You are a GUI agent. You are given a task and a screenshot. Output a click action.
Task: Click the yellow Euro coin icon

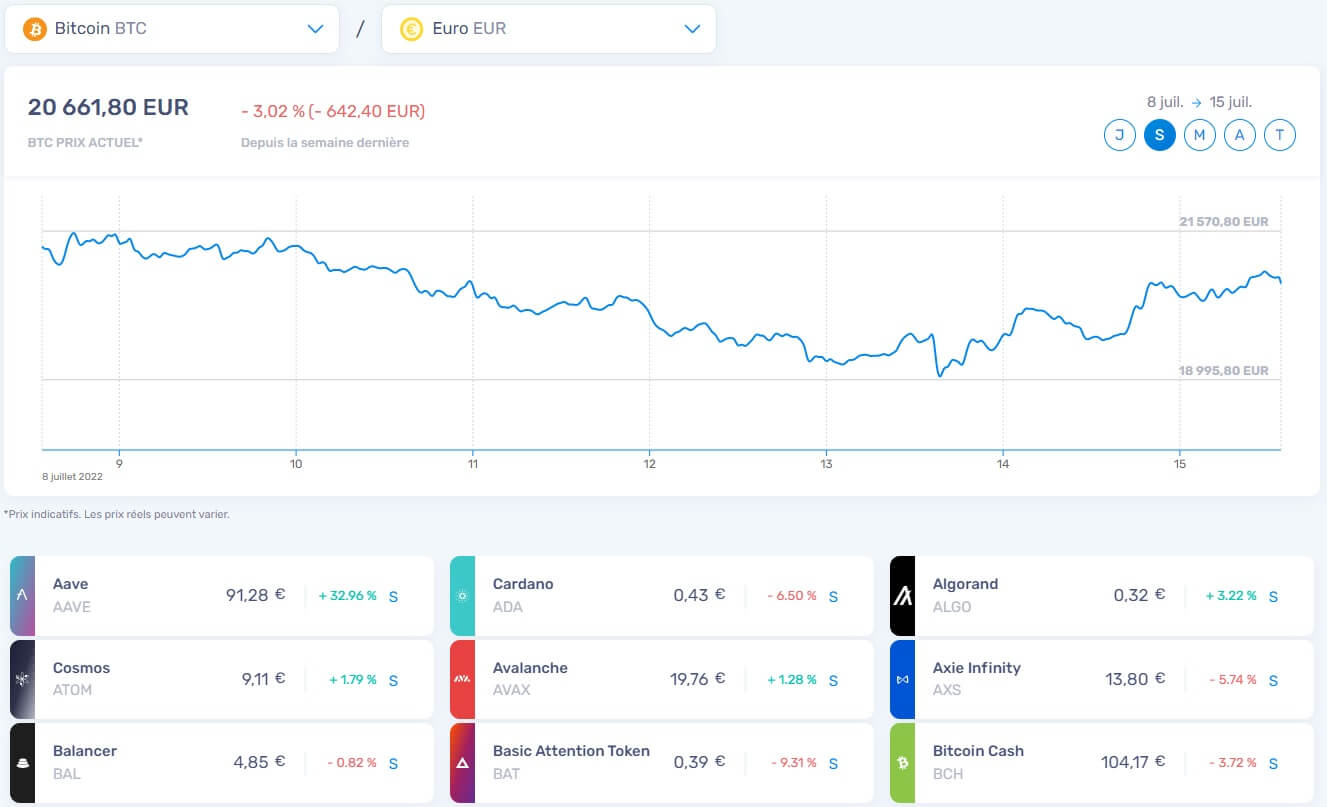pyautogui.click(x=411, y=29)
